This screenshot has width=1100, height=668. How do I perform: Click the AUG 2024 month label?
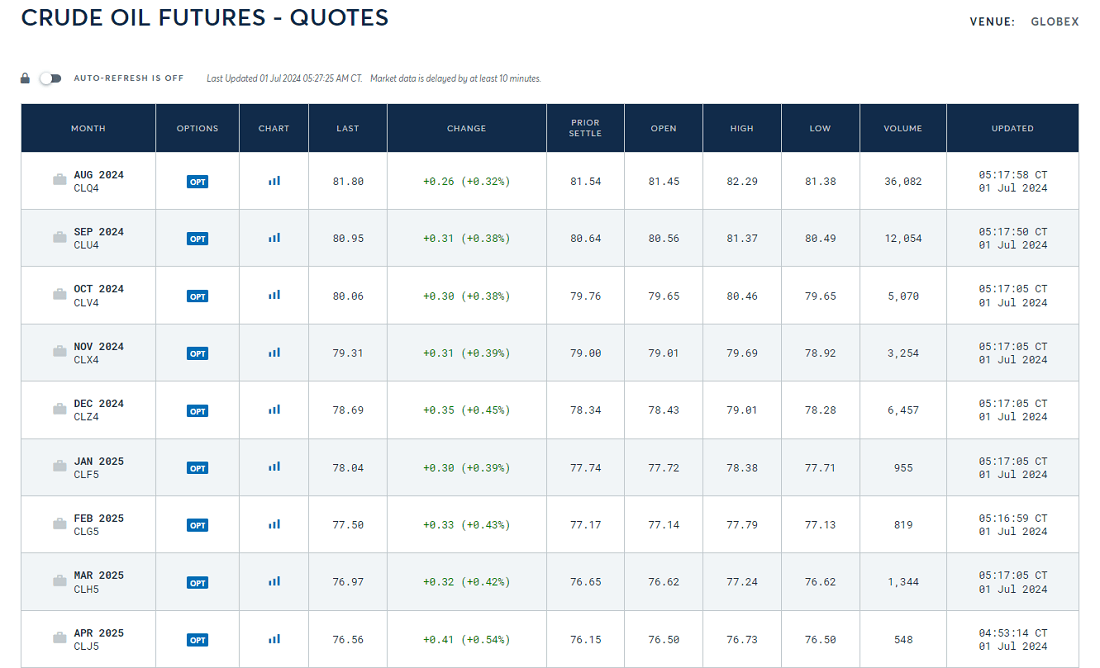(99, 175)
